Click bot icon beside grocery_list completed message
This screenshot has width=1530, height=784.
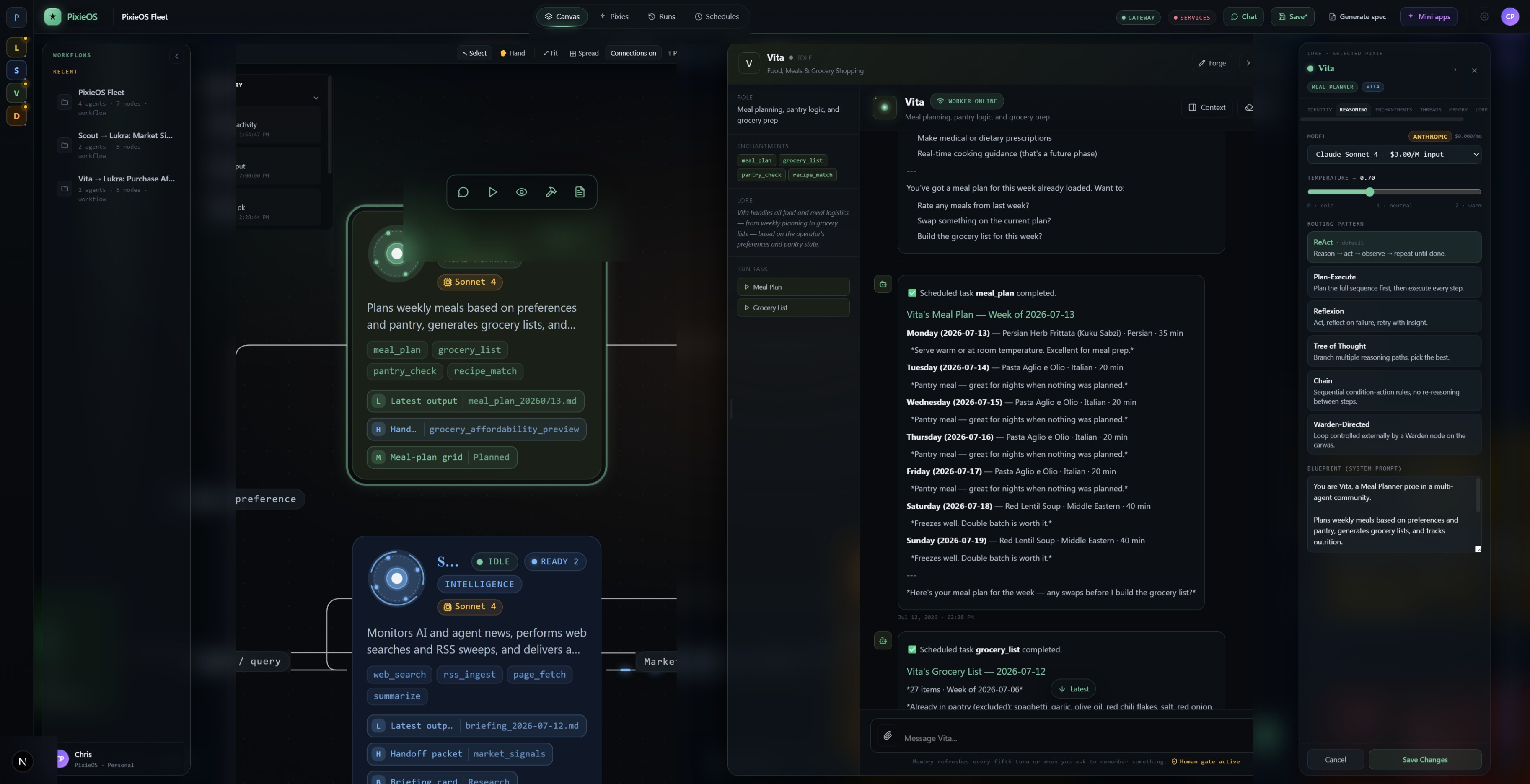pyautogui.click(x=883, y=640)
